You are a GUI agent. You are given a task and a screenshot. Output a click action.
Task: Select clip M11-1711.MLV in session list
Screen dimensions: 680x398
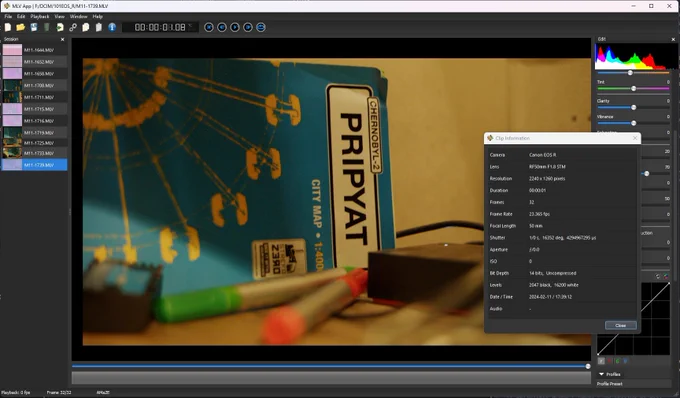click(34, 97)
